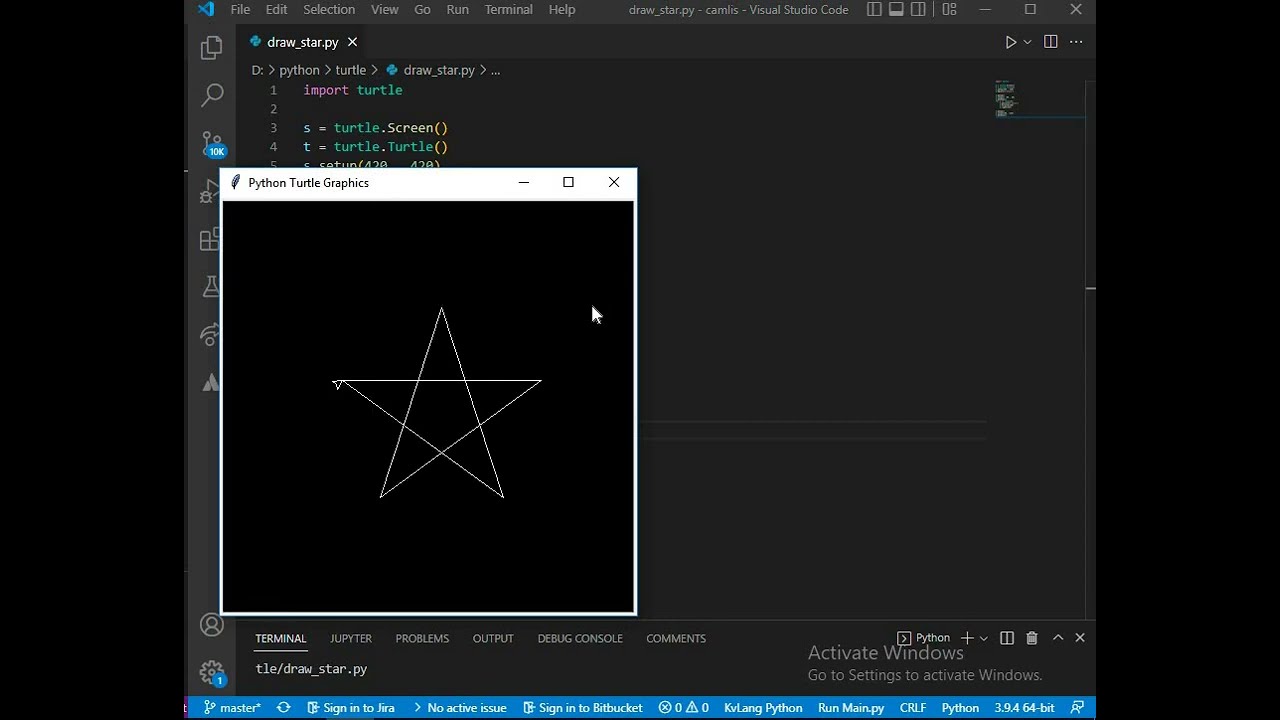Open the Run menu
The width and height of the screenshot is (1280, 720).
[457, 9]
